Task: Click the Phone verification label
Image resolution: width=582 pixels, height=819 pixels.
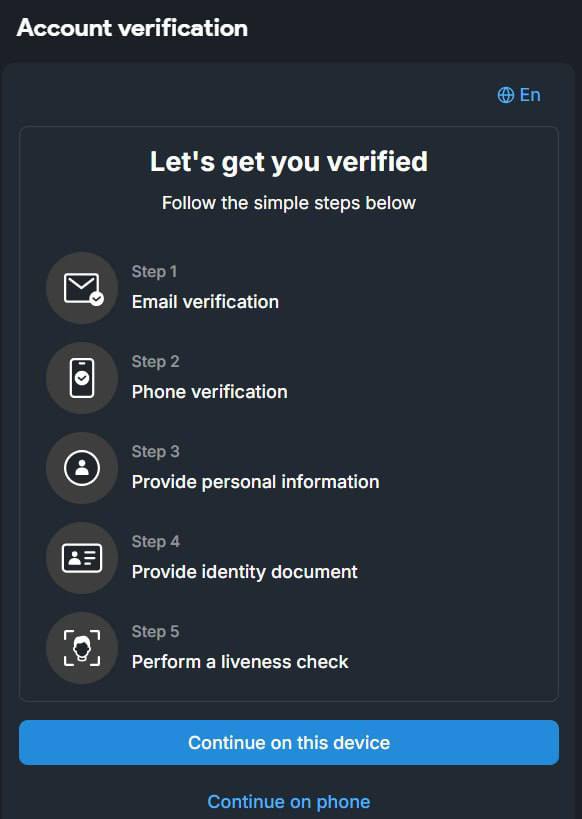Action: [x=209, y=392]
